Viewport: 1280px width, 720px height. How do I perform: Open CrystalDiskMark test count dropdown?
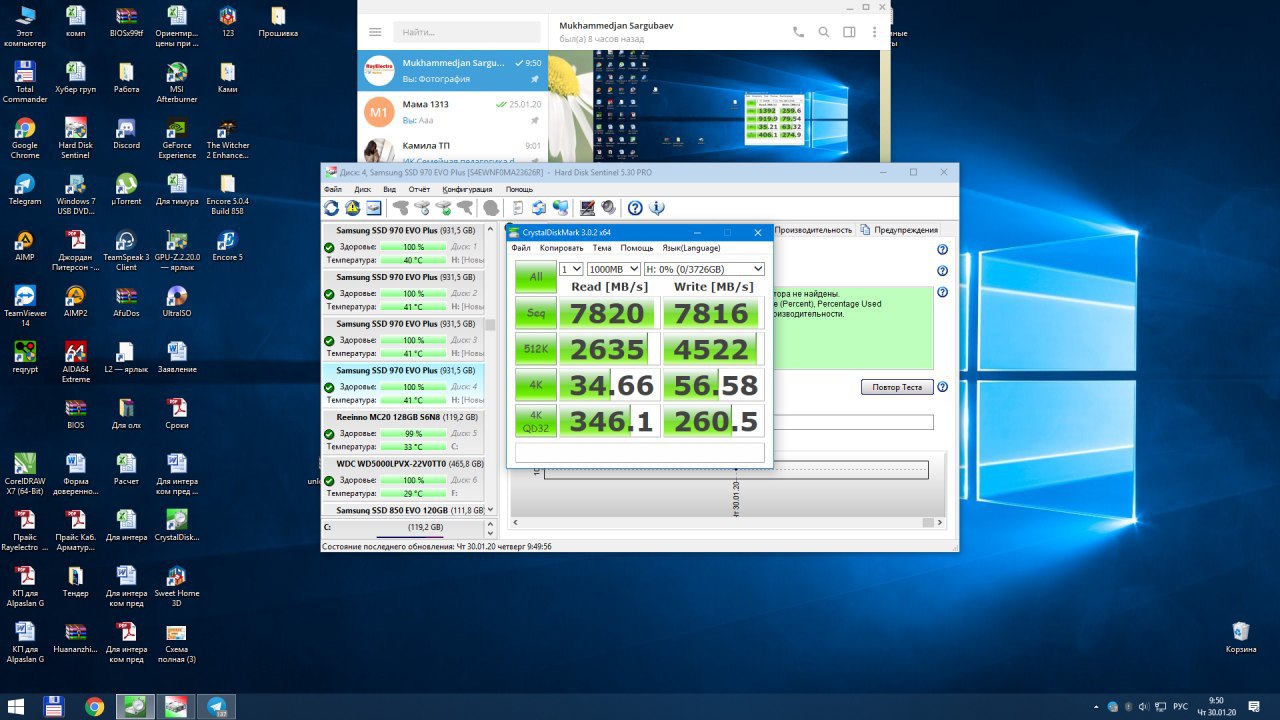pos(571,269)
